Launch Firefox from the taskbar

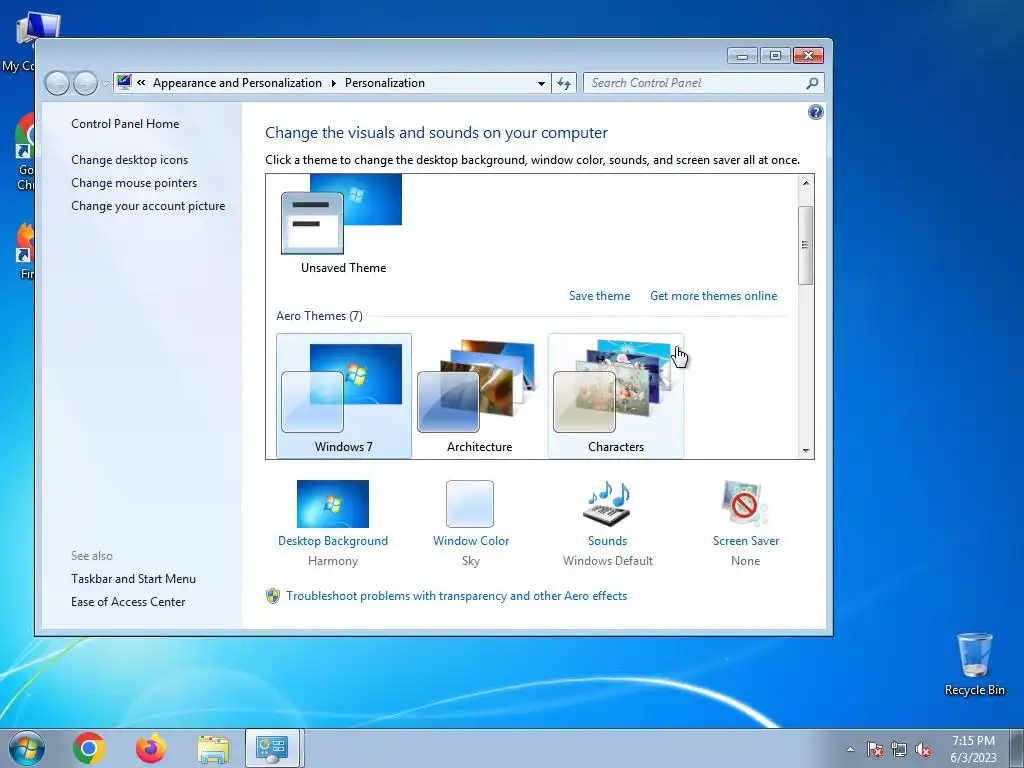pyautogui.click(x=151, y=748)
